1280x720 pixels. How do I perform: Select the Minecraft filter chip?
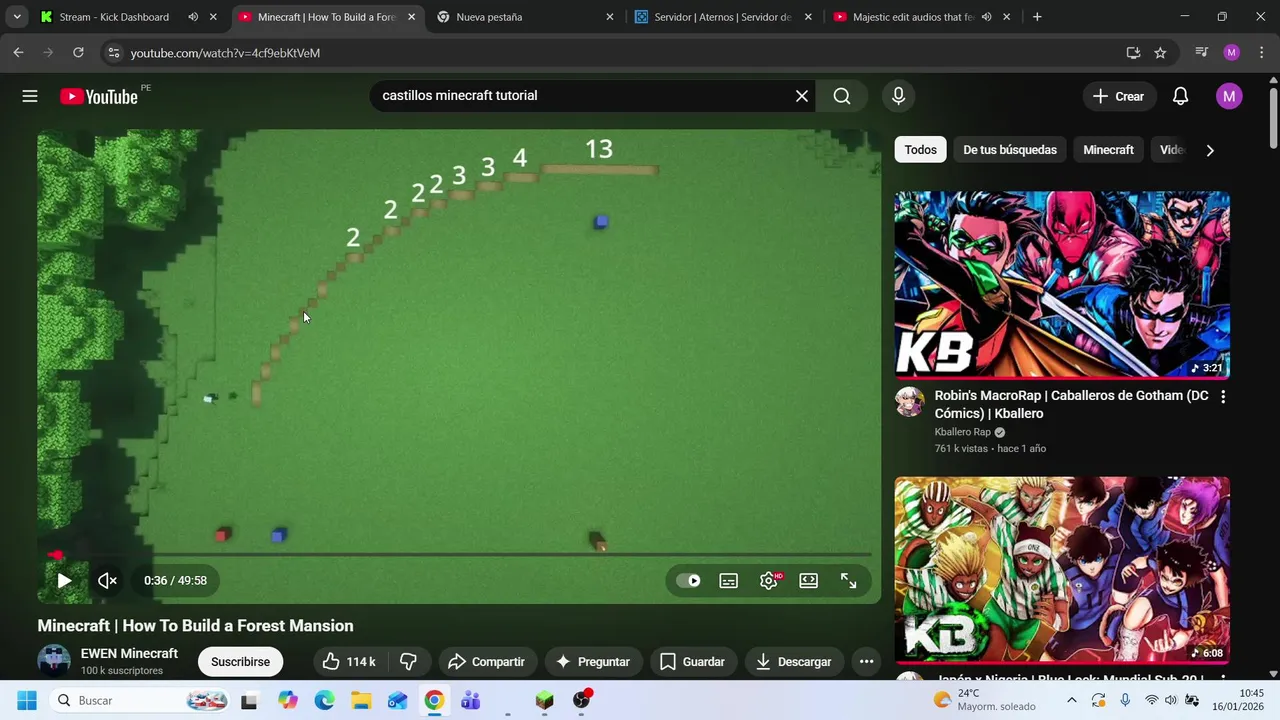tap(1109, 150)
